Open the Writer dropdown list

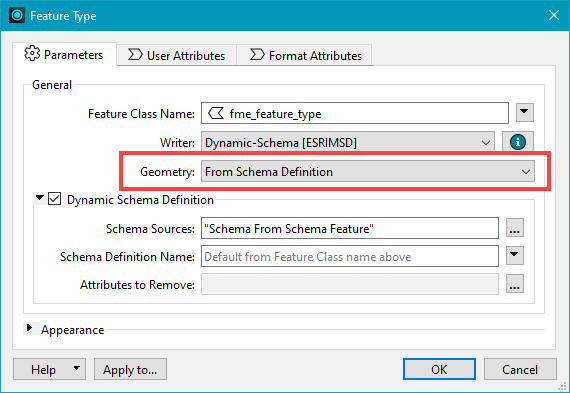click(348, 142)
